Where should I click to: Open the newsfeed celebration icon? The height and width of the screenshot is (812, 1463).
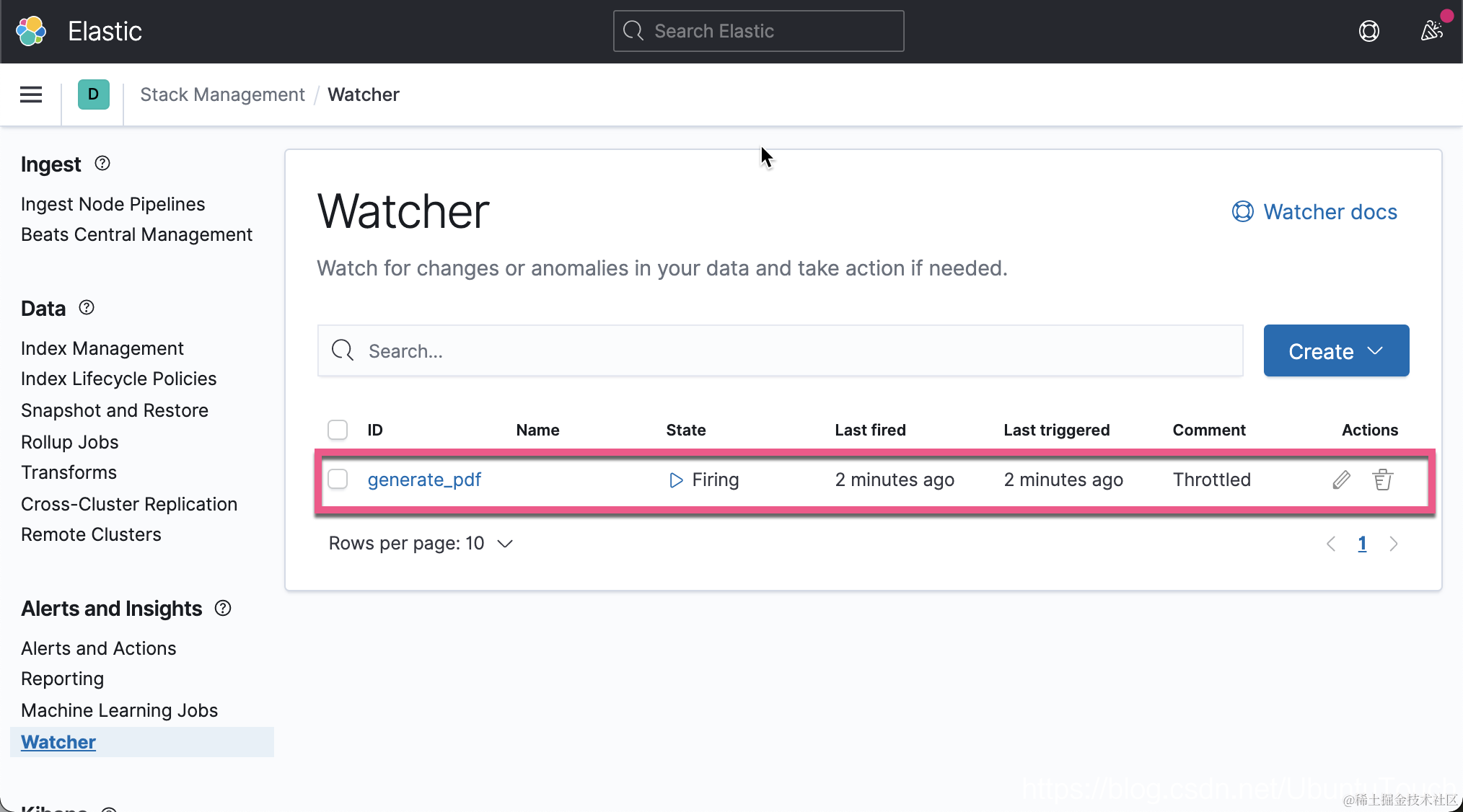1431,31
